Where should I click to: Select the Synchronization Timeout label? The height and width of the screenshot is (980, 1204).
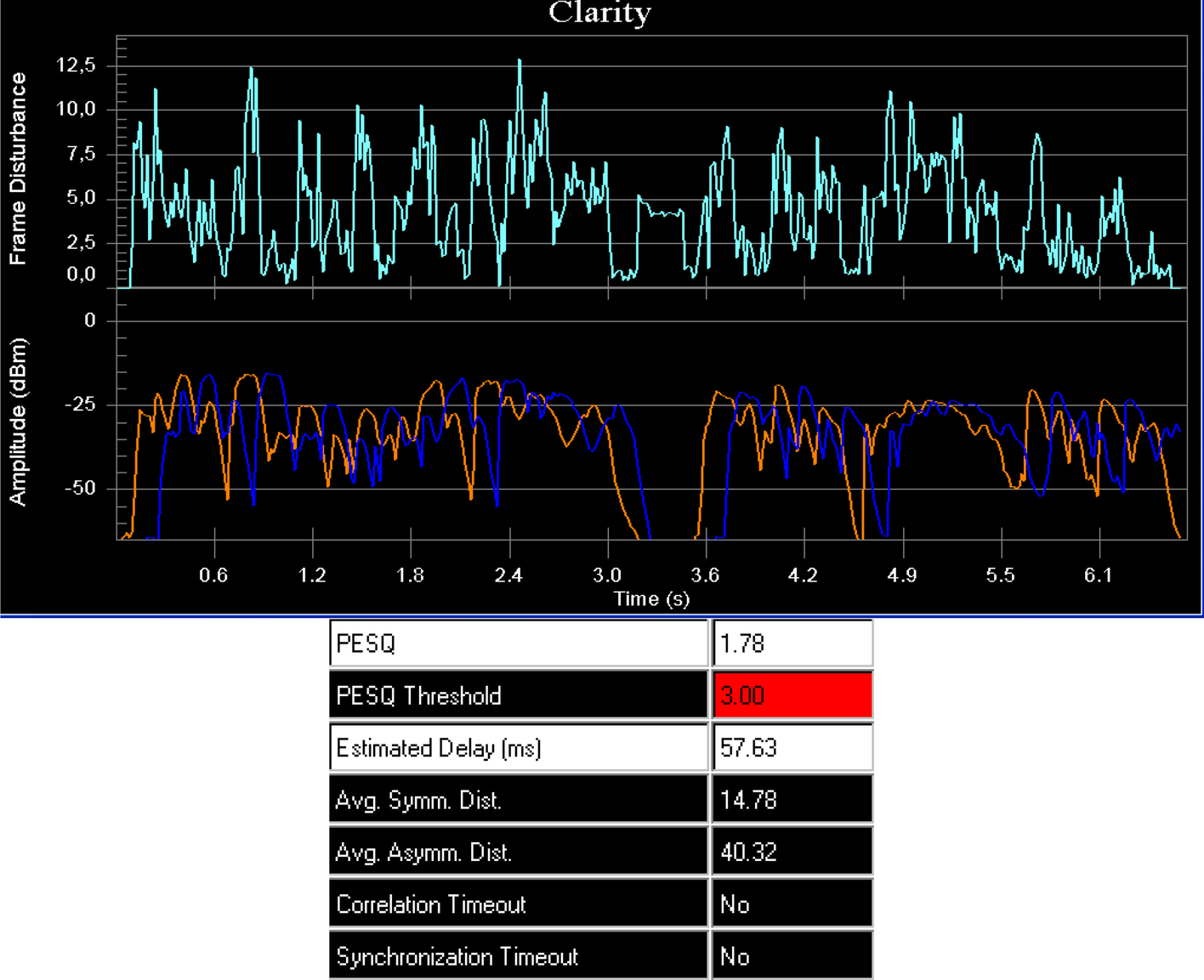tap(519, 956)
